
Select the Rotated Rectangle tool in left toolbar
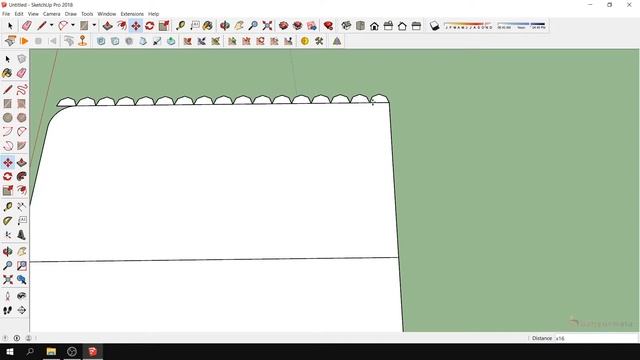[22, 104]
